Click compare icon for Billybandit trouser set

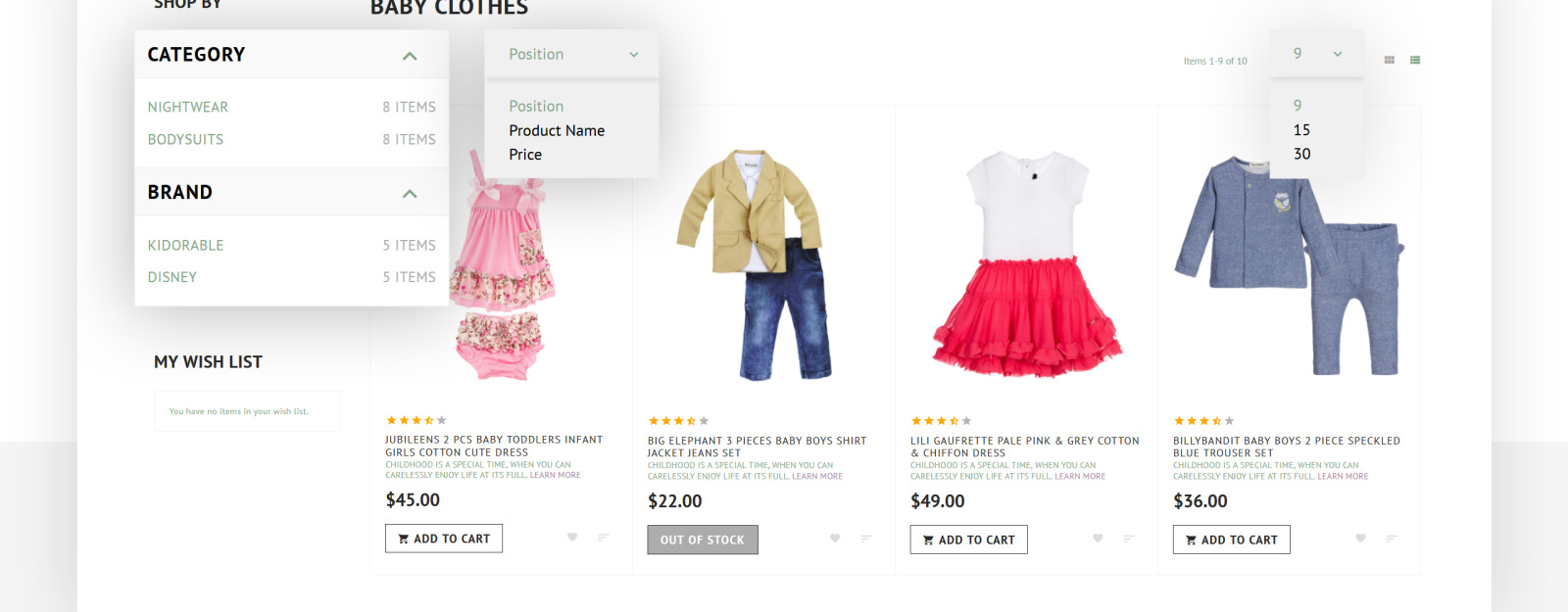click(1393, 538)
